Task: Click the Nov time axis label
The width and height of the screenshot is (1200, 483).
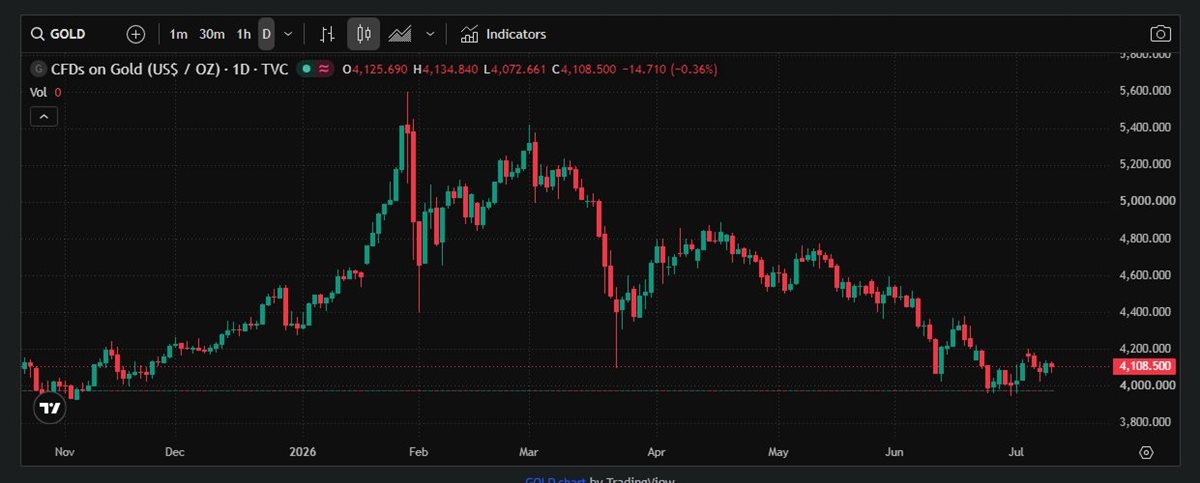Action: click(65, 452)
